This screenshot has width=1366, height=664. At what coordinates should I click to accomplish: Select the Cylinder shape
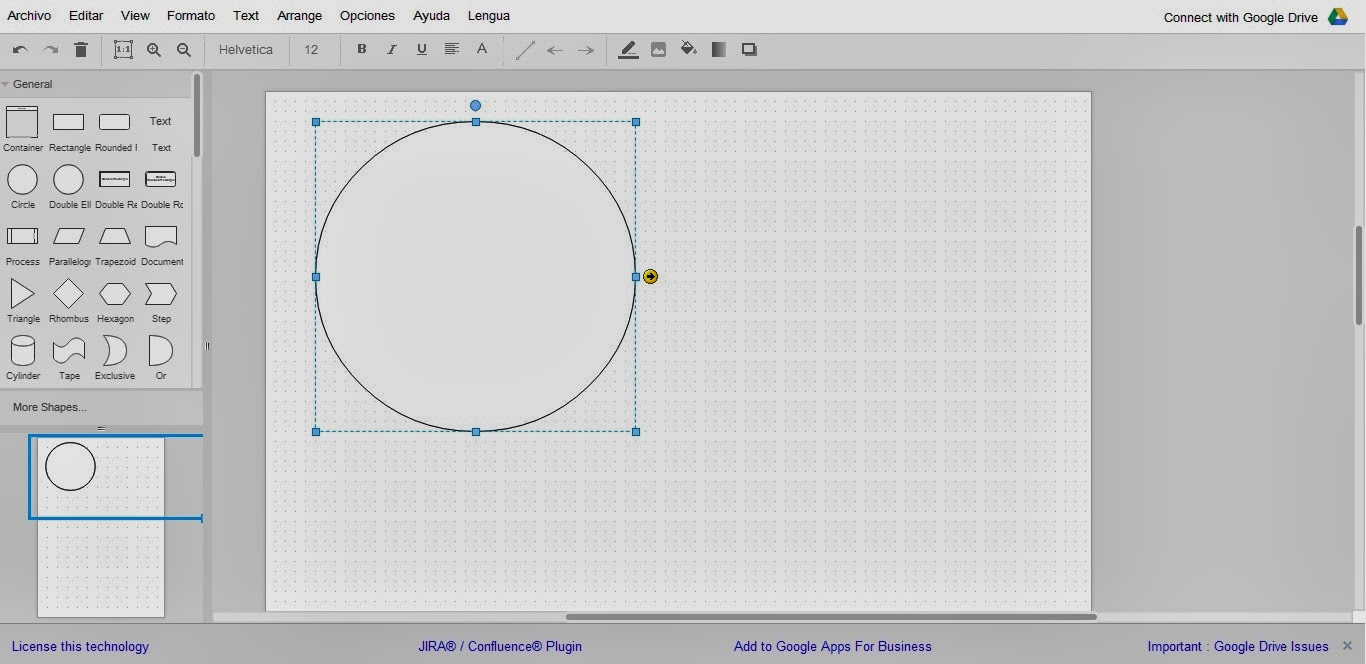point(22,352)
